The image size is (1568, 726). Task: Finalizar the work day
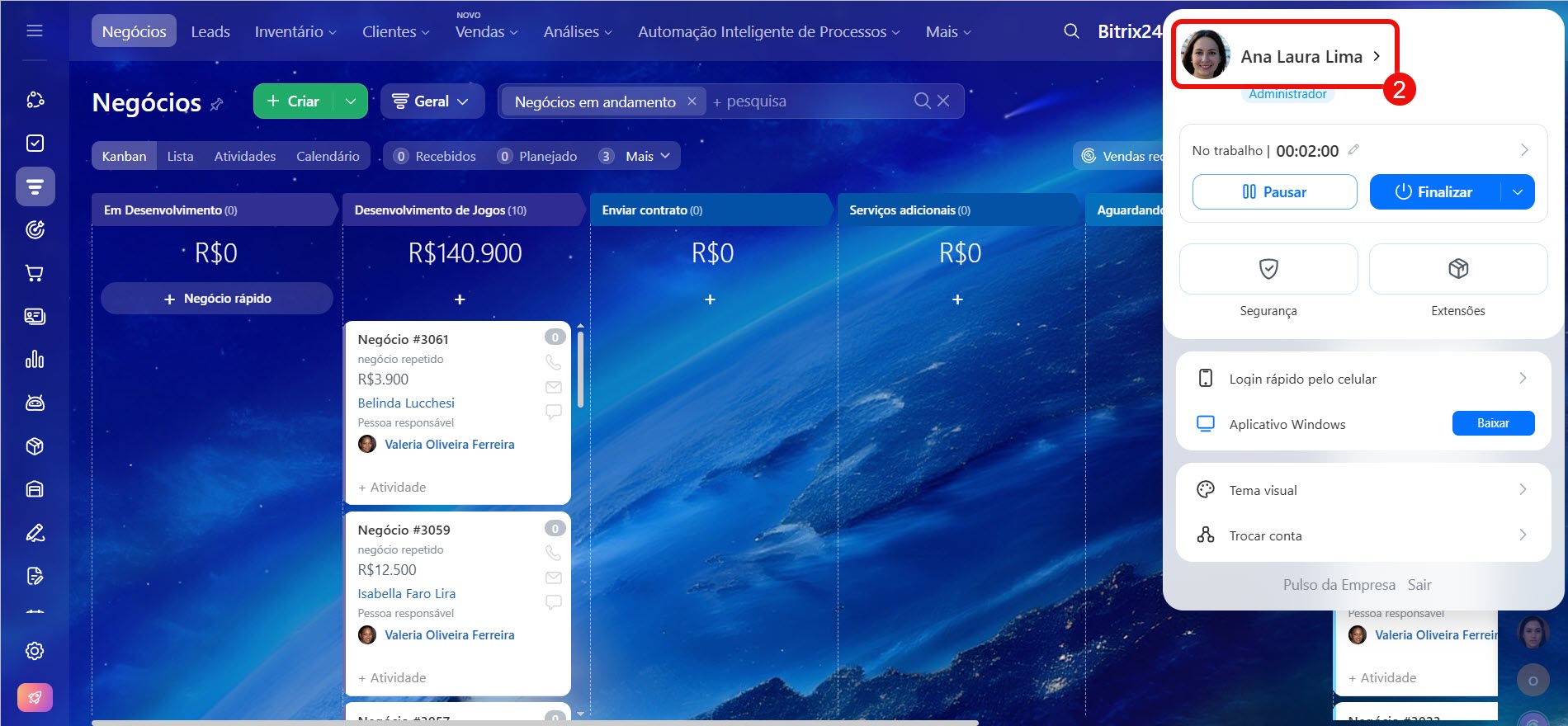click(x=1434, y=192)
